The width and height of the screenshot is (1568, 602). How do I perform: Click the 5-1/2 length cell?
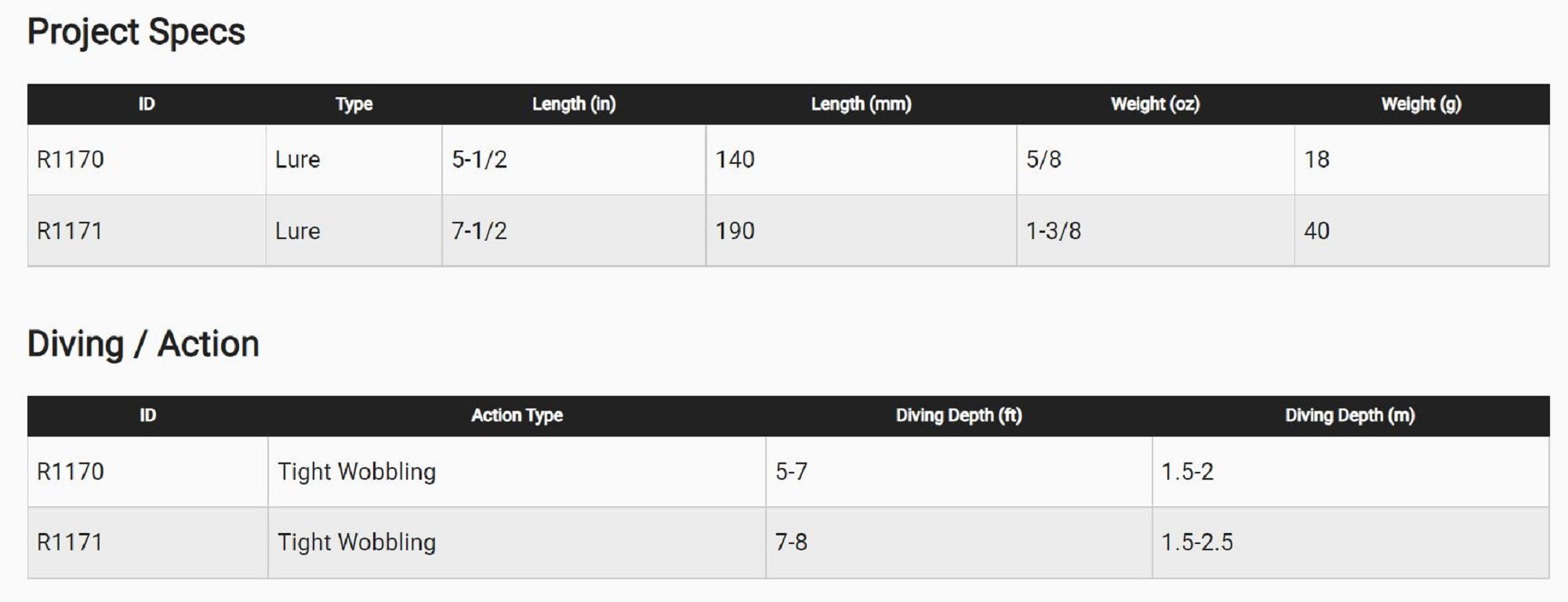click(479, 160)
